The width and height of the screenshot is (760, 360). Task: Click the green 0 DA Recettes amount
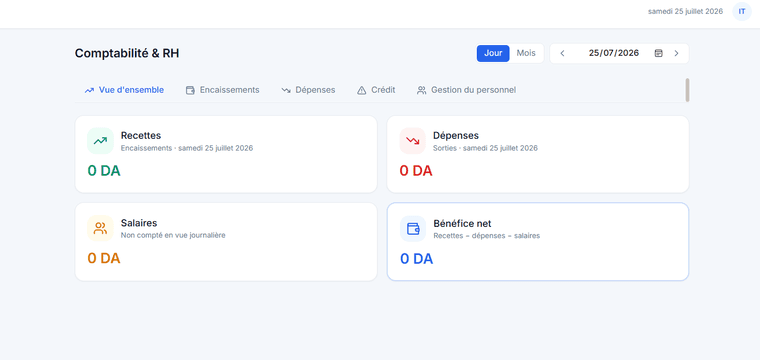104,171
